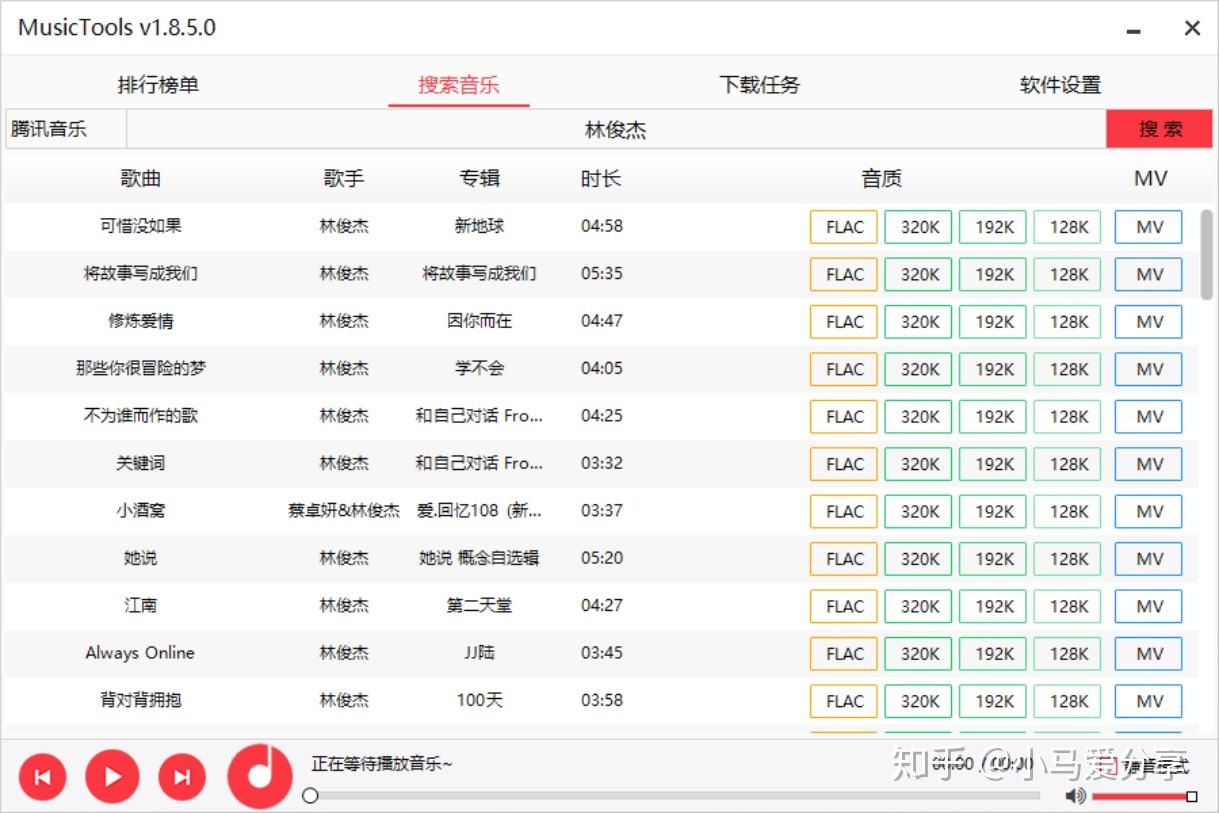Open the 软件设置 tab
This screenshot has width=1219, height=813.
[x=1060, y=85]
